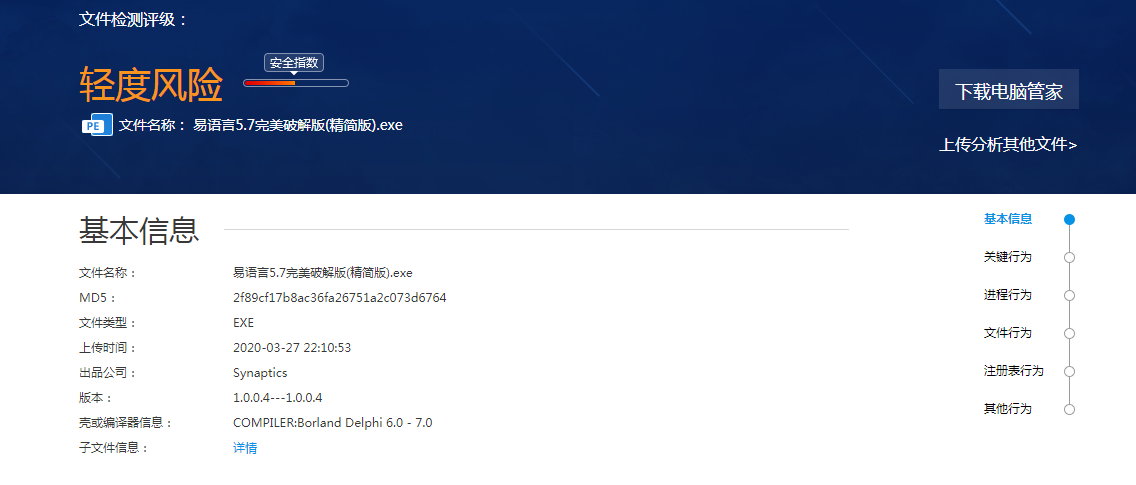Click the timeline dot beside 进程行为

tap(1069, 296)
